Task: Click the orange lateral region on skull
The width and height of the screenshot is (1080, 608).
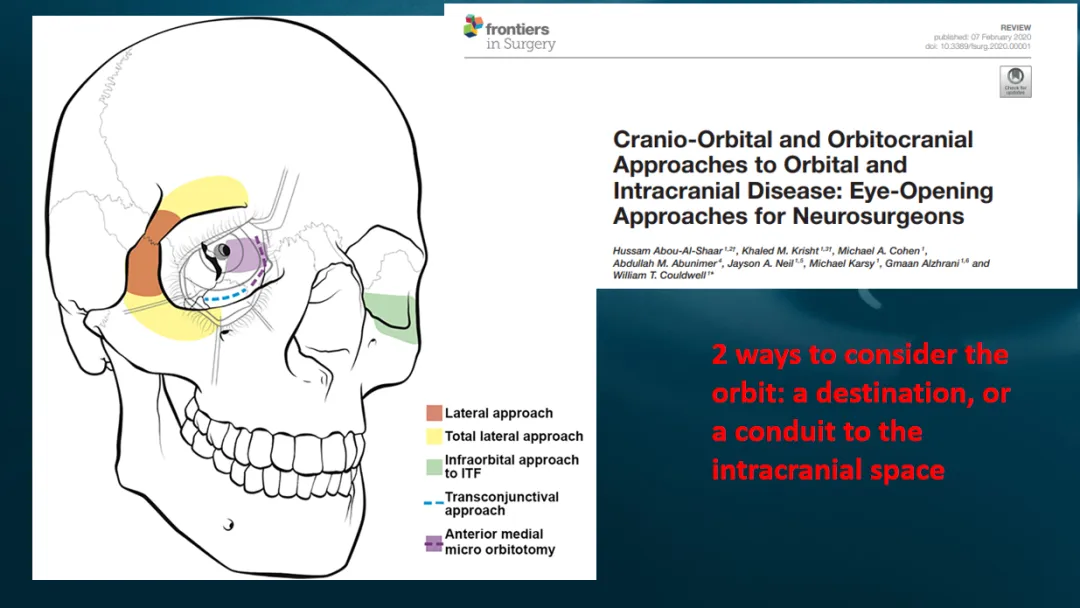Action: (x=148, y=260)
